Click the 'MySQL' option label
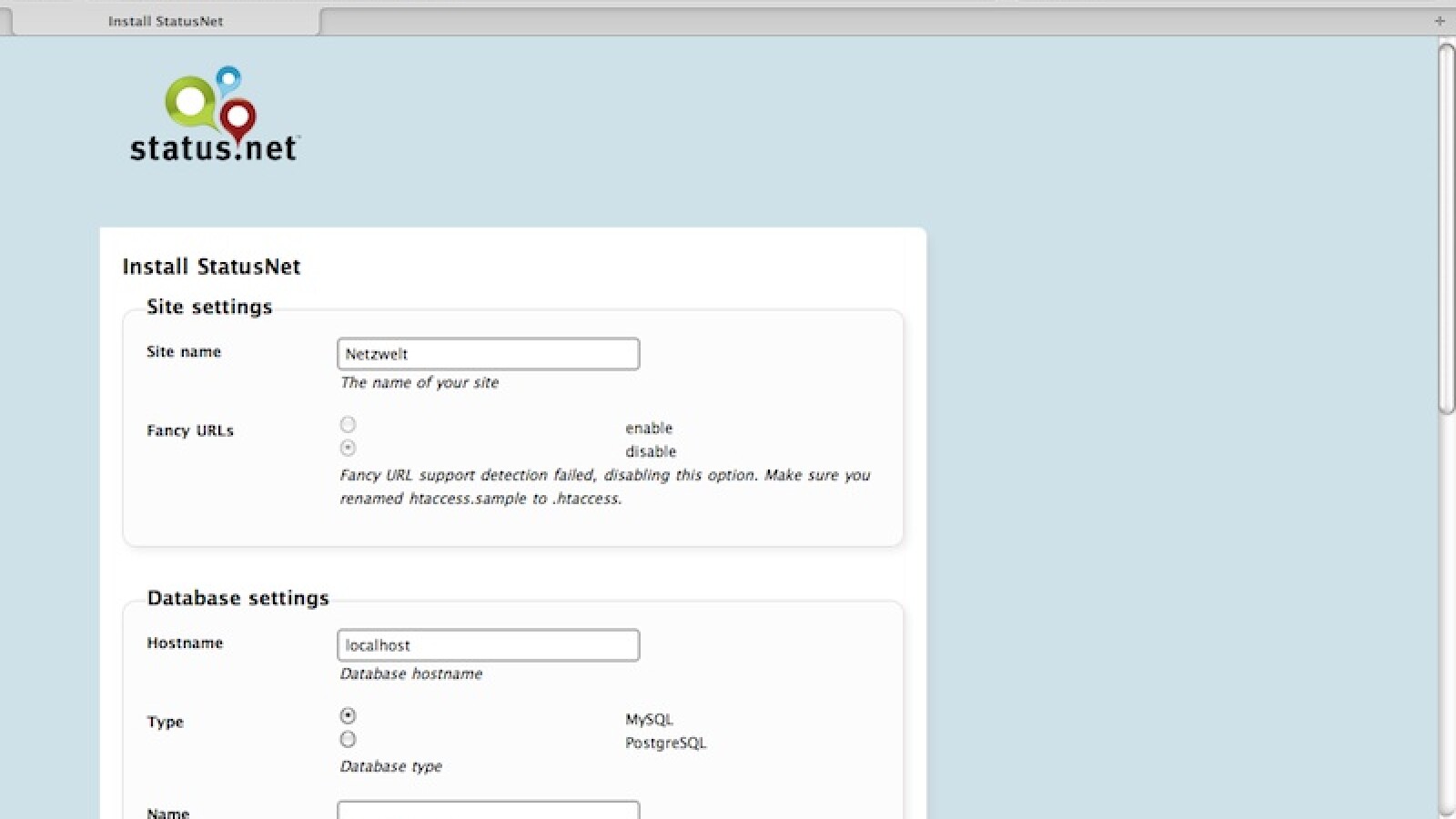 (649, 719)
